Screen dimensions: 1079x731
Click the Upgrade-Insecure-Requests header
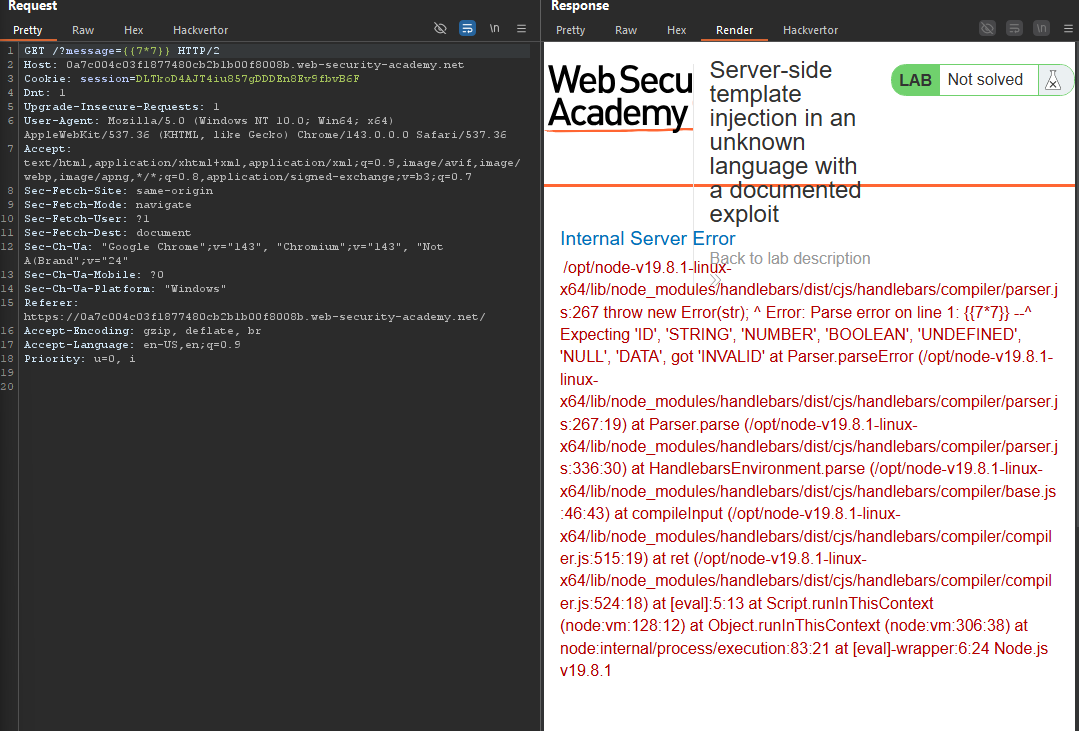tap(122, 107)
